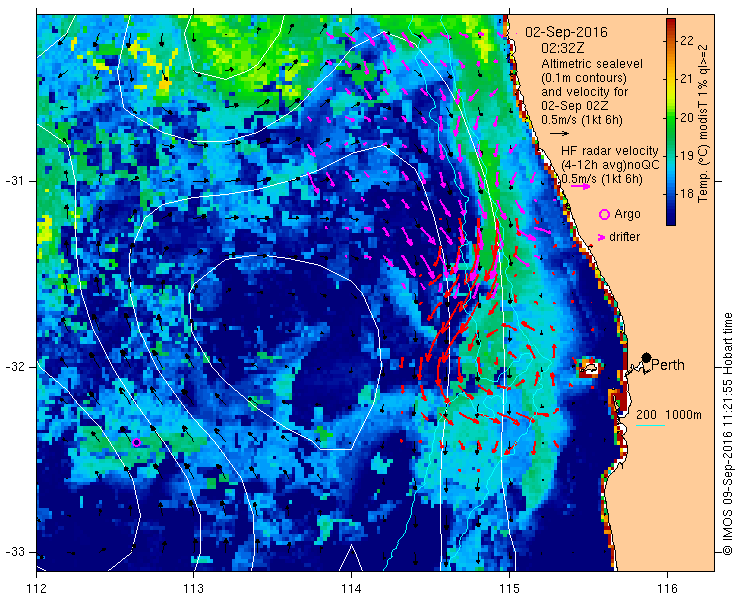Click the Argo float circle on map
Screen dimensions: 740x600
pos(136,442)
